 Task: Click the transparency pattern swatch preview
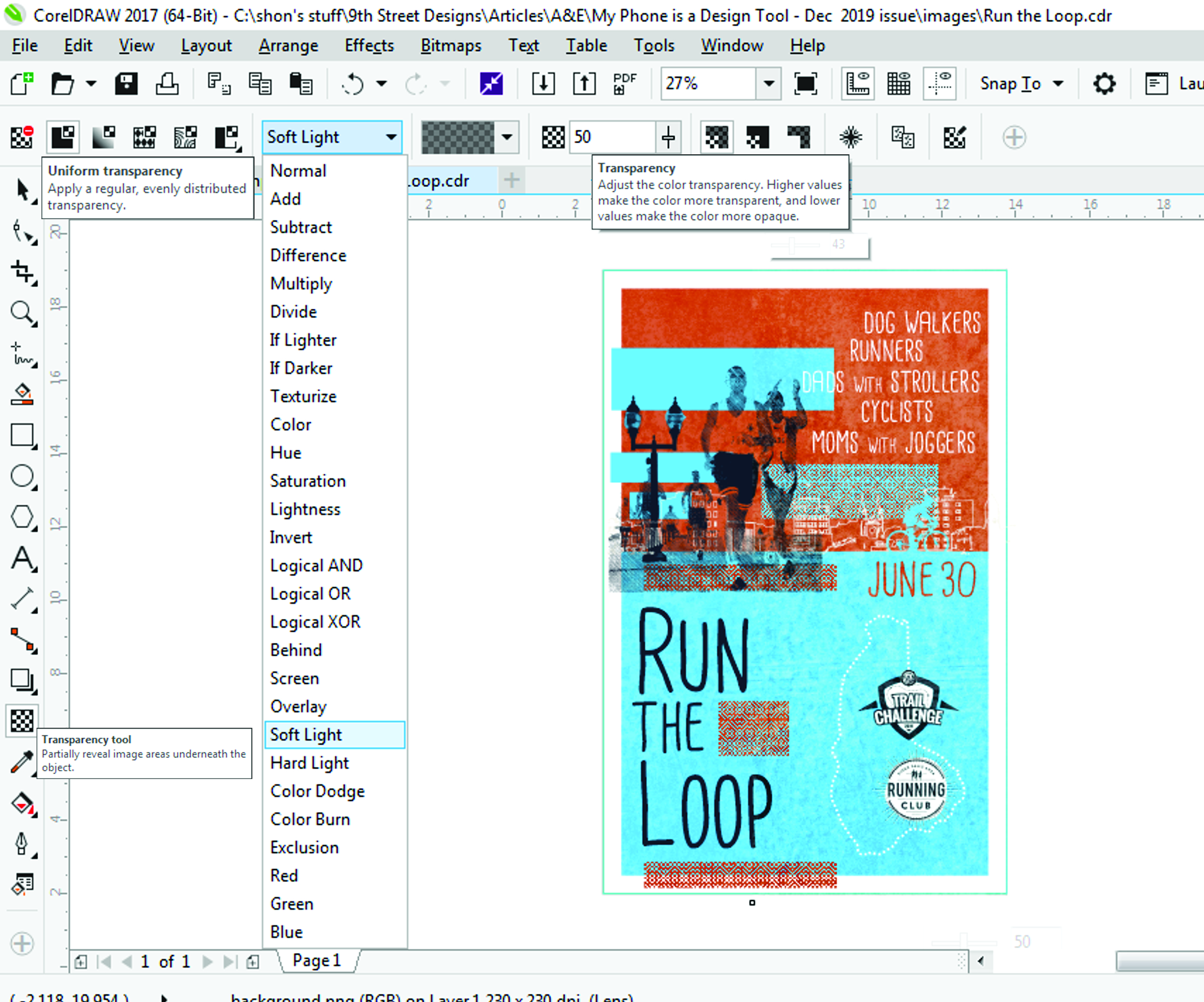point(457,137)
